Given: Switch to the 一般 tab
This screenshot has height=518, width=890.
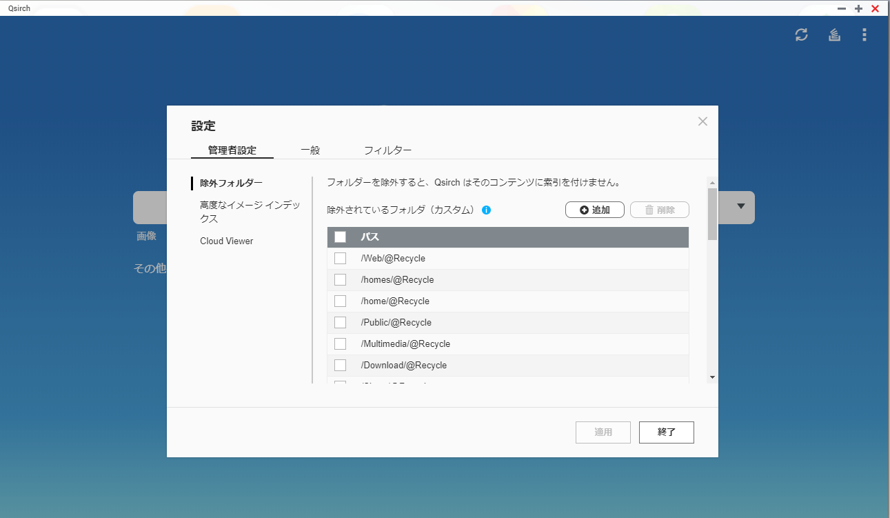Looking at the screenshot, I should [310, 150].
